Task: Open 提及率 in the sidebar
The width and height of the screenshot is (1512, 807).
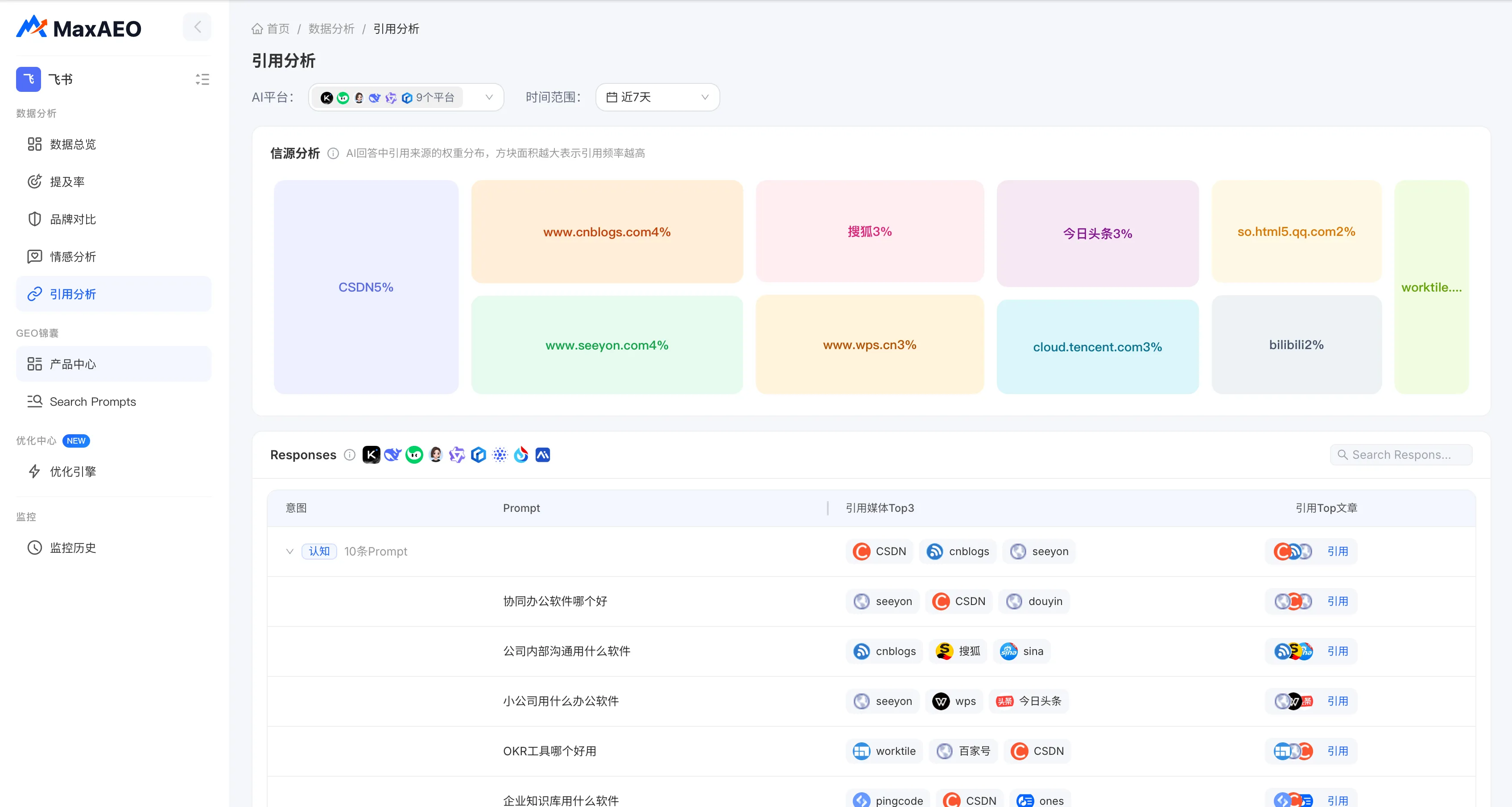Action: pyautogui.click(x=113, y=182)
